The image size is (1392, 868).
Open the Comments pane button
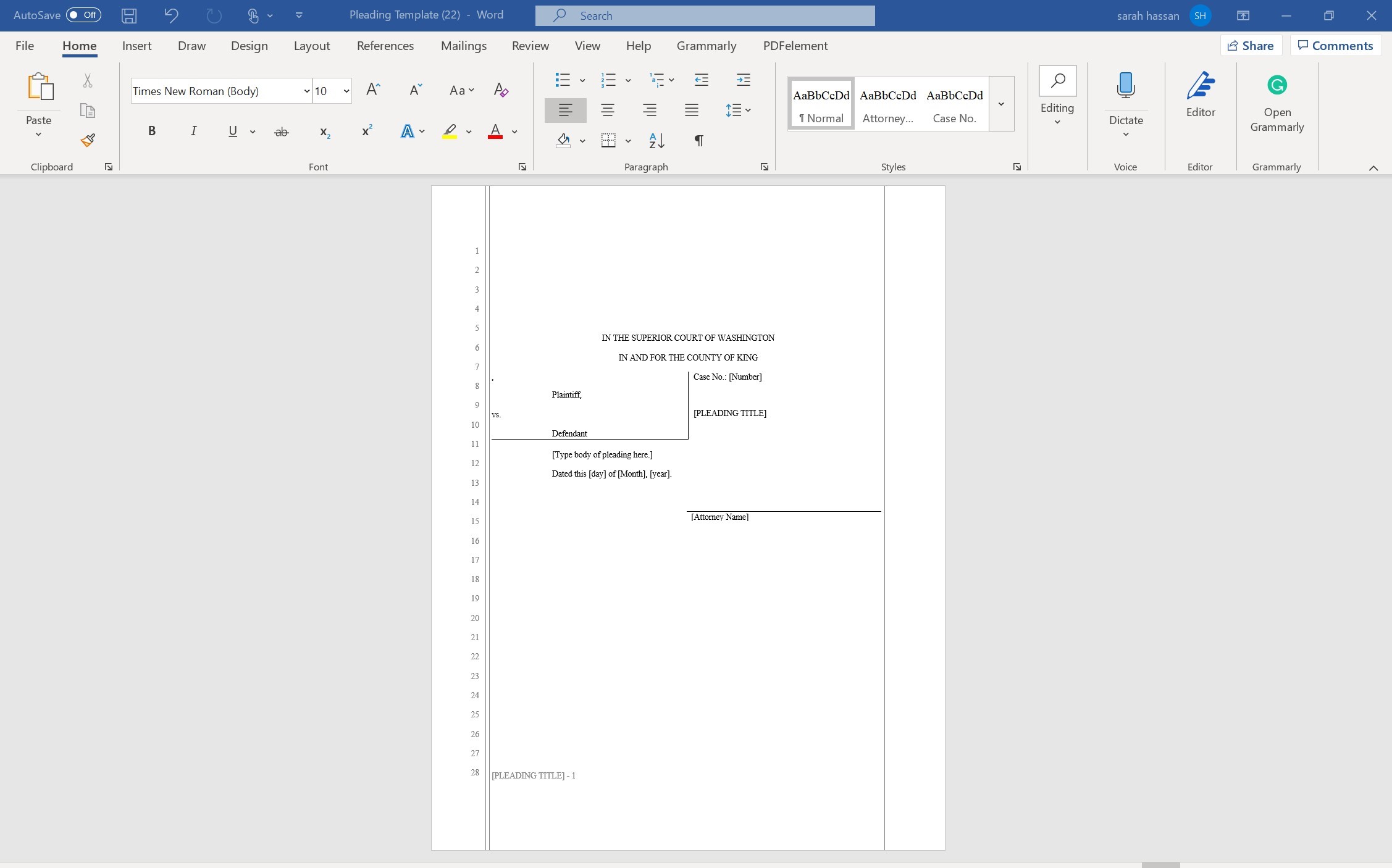pyautogui.click(x=1335, y=46)
